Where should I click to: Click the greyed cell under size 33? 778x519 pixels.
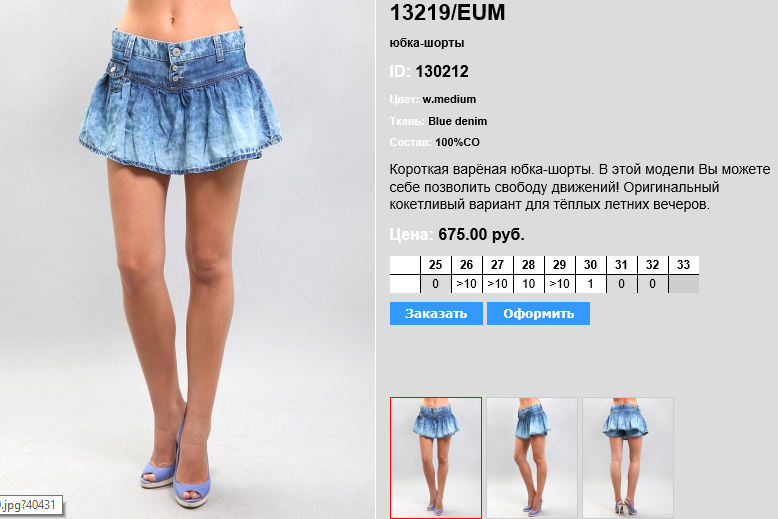click(x=684, y=284)
